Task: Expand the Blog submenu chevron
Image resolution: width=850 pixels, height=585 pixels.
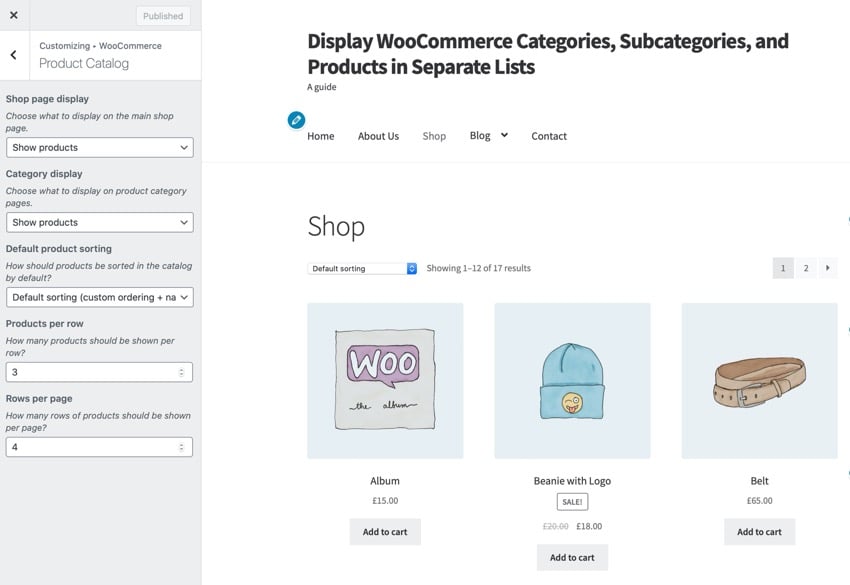Action: click(502, 133)
